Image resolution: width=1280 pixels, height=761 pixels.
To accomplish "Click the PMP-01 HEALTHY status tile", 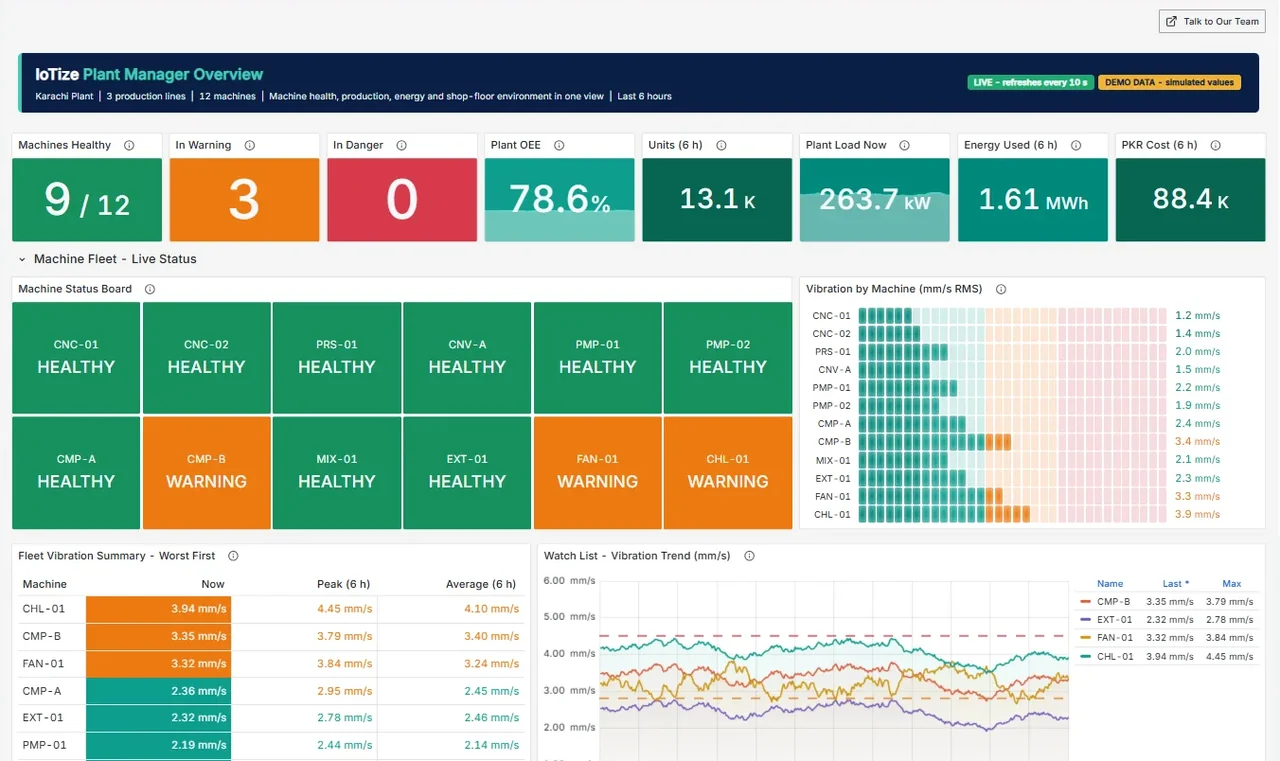I will [598, 358].
